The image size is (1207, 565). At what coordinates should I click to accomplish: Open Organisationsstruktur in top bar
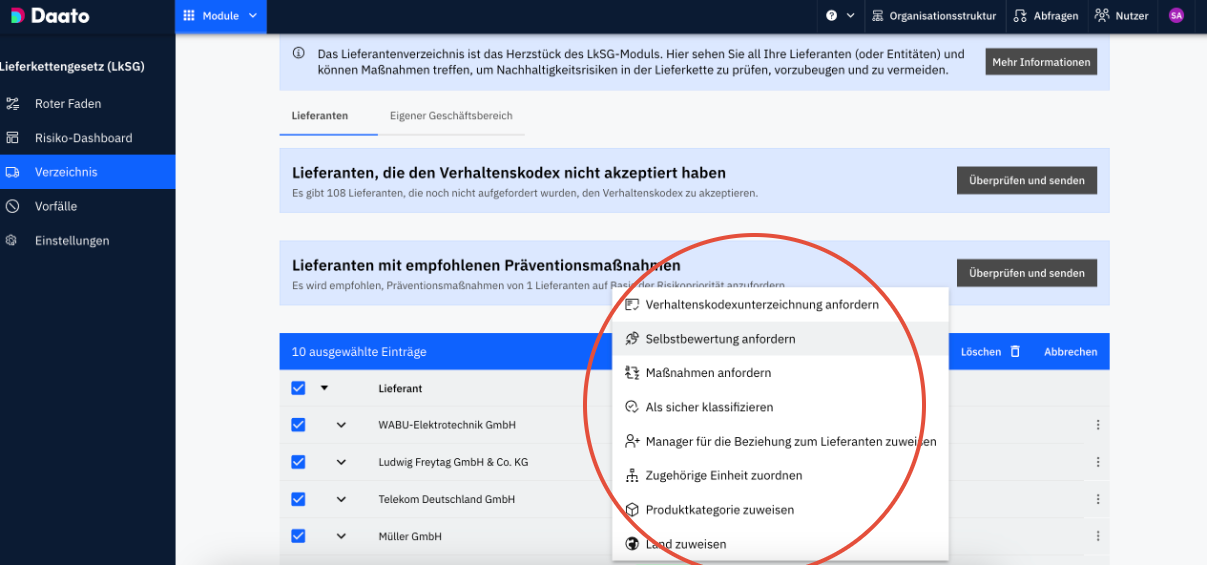pos(934,16)
